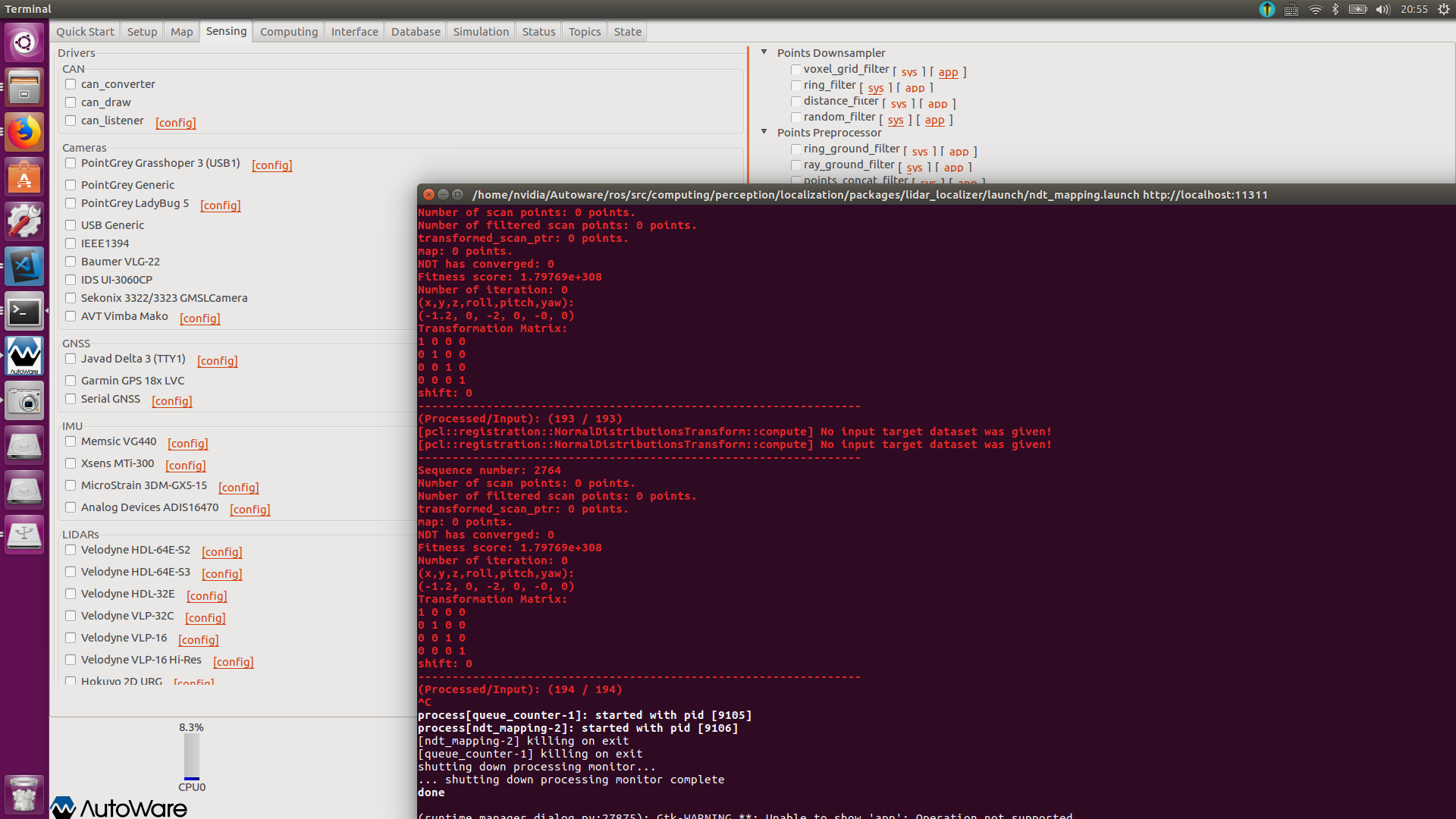Open Ubuntu Software Center from the dock
Viewport: 1456px width, 819px height.
[24, 177]
